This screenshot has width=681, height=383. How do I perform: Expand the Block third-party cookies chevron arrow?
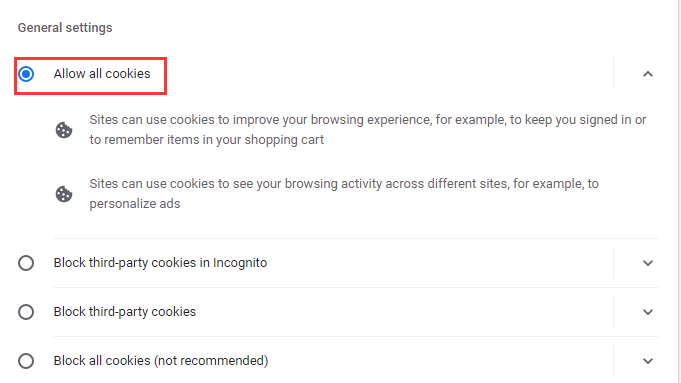click(x=648, y=312)
